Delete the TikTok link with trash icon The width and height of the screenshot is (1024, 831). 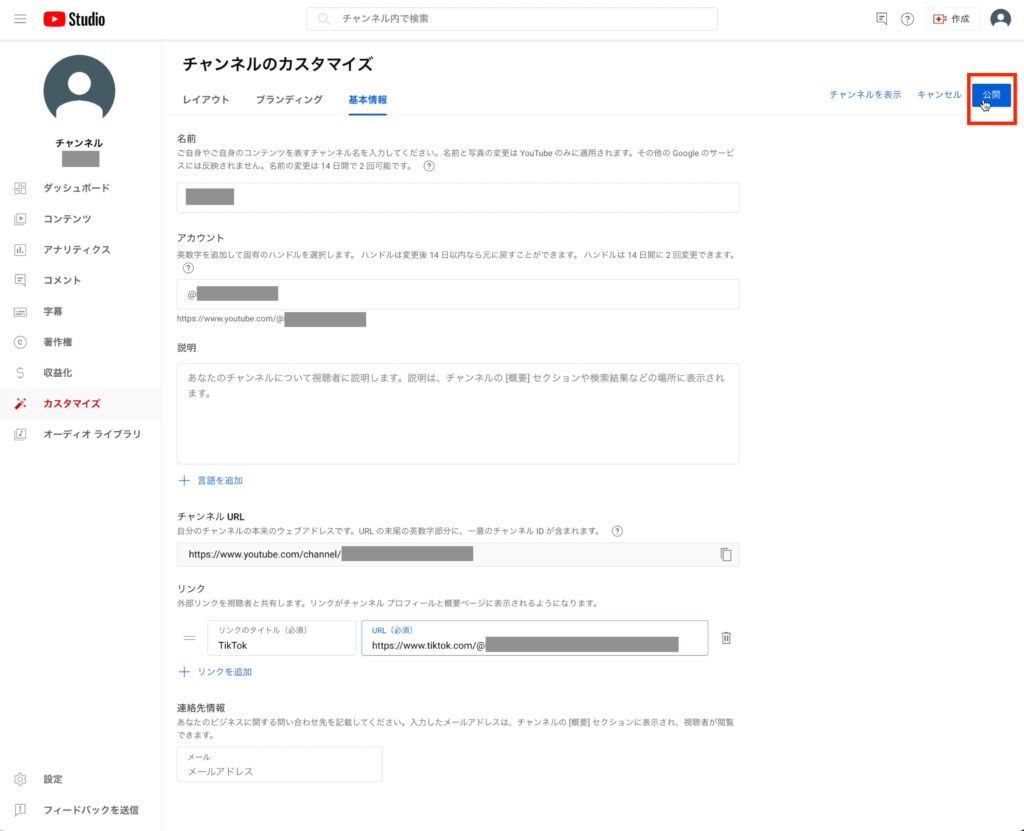pyautogui.click(x=726, y=638)
